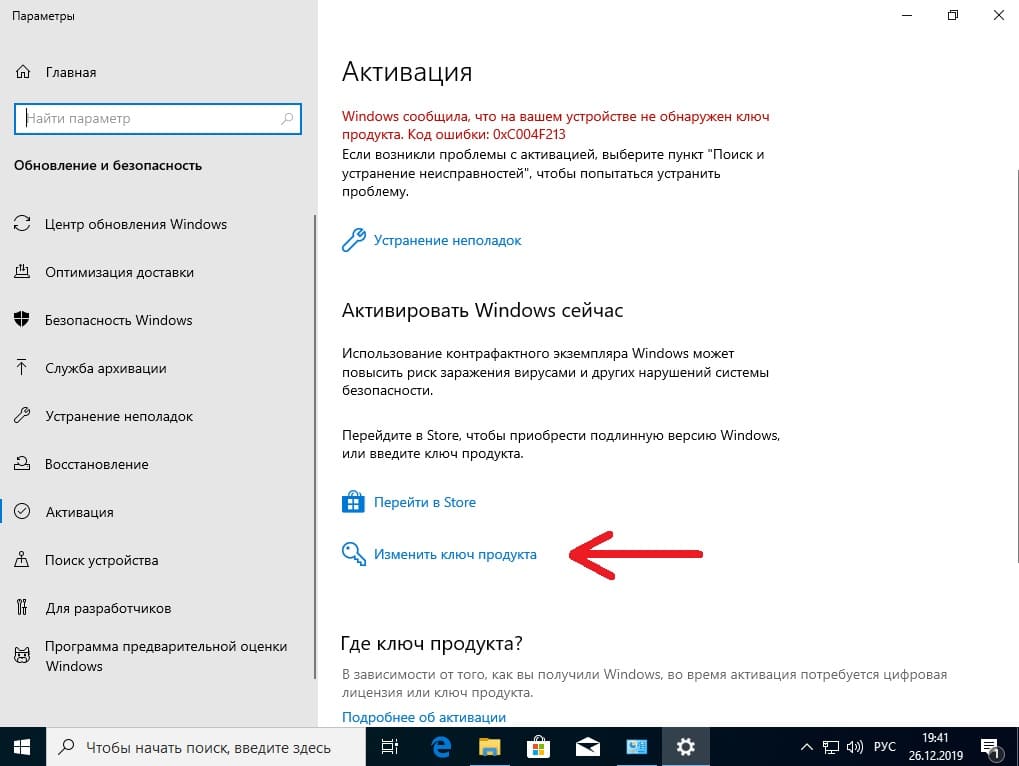Close the Параметры window
This screenshot has width=1019, height=766.
999,15
